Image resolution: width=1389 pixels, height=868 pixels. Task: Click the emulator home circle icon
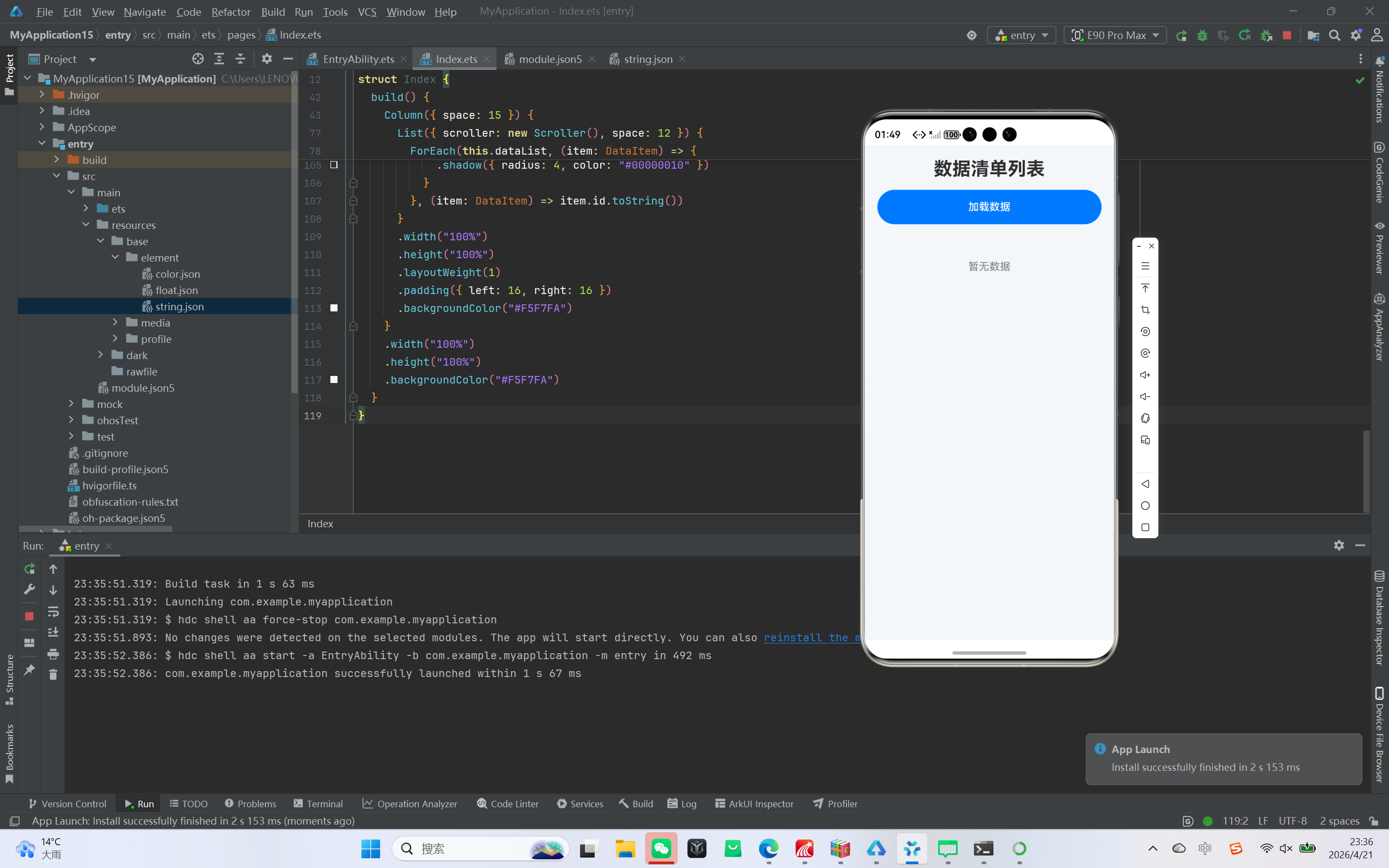pos(1145,506)
